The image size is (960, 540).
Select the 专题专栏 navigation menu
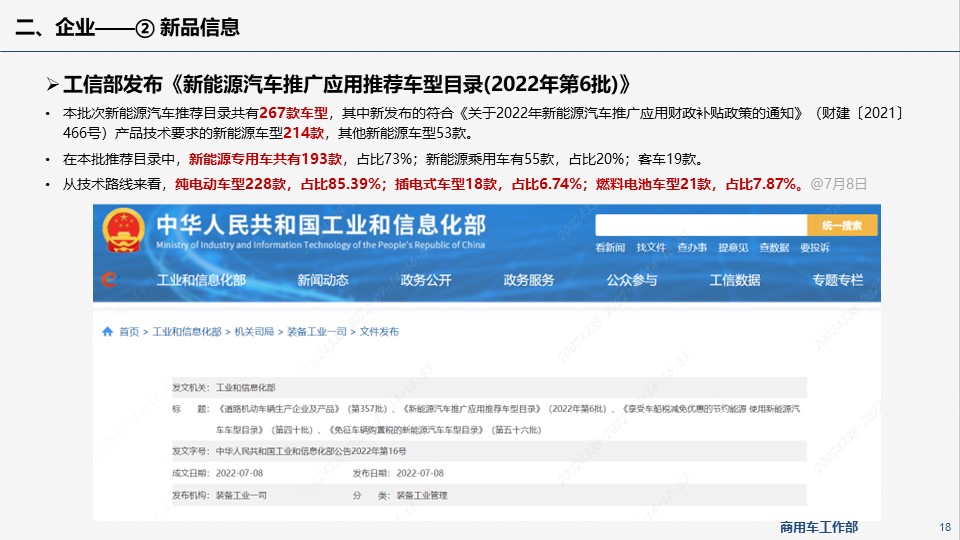[838, 280]
